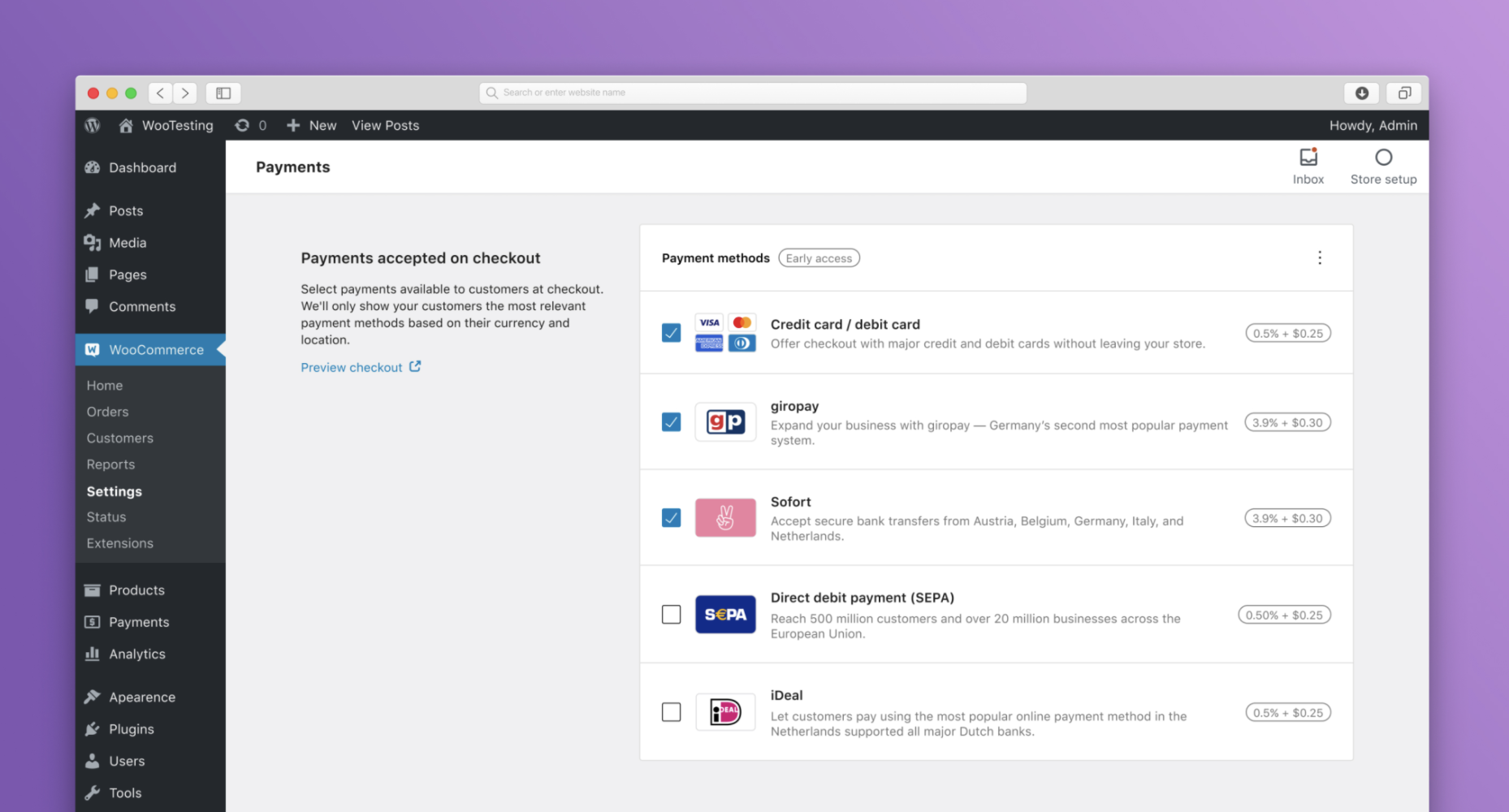The width and height of the screenshot is (1509, 812).
Task: Click the Downloads button in the browser toolbar
Action: 1361,93
